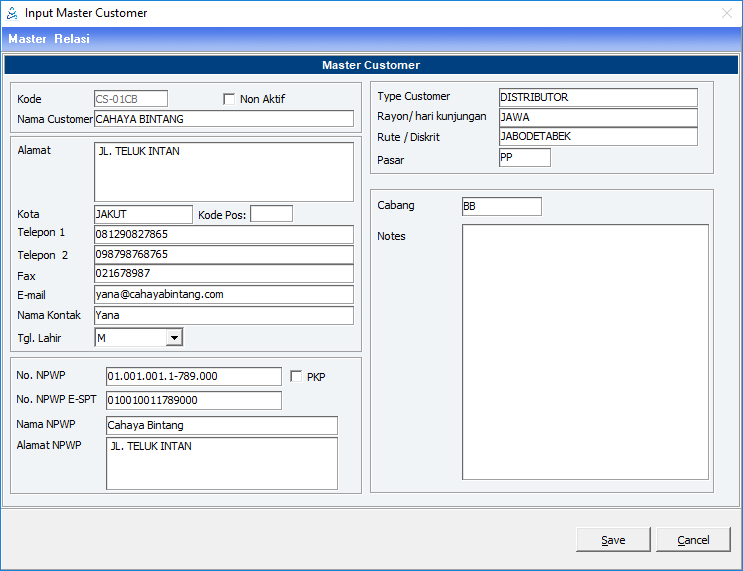This screenshot has width=743, height=571.
Task: Click inside the Notes text area
Action: (x=585, y=352)
